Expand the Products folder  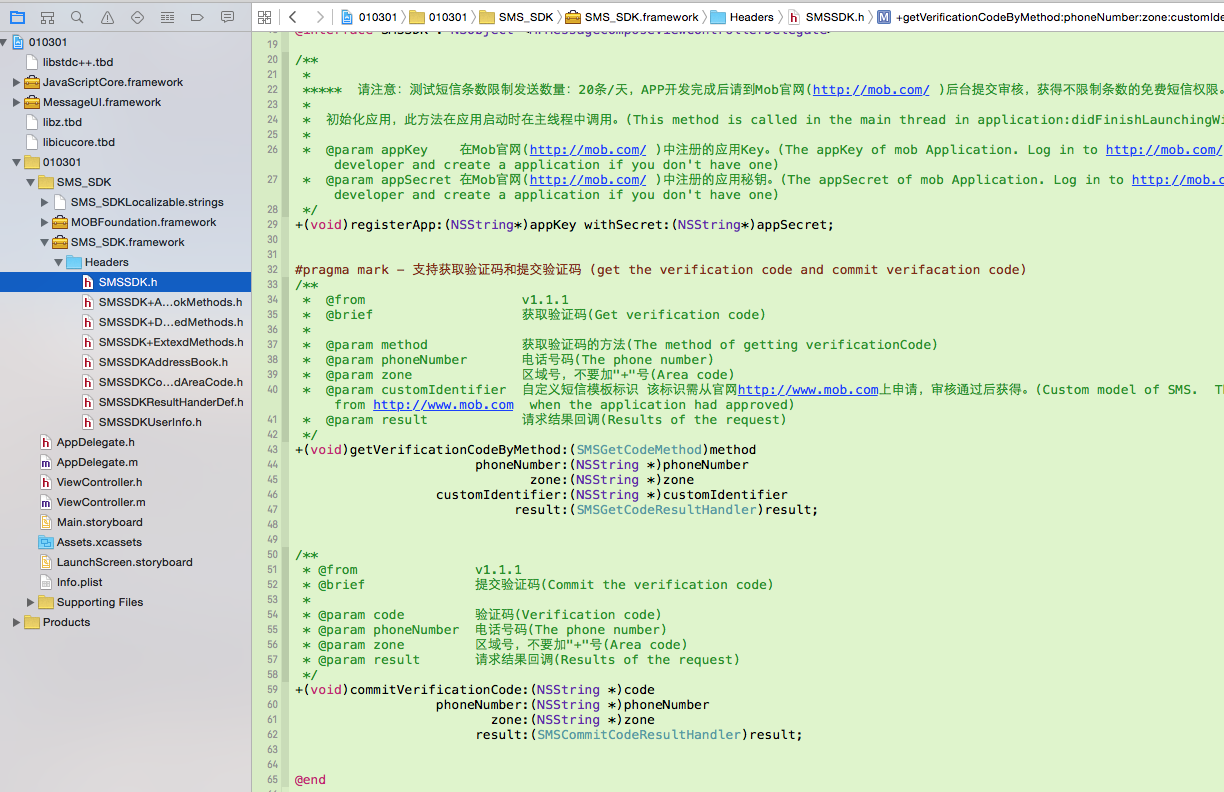[16, 622]
